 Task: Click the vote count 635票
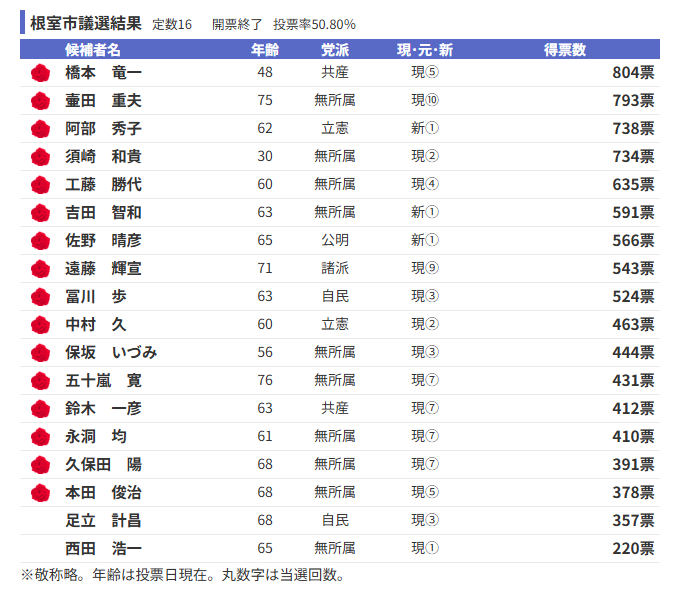(633, 184)
